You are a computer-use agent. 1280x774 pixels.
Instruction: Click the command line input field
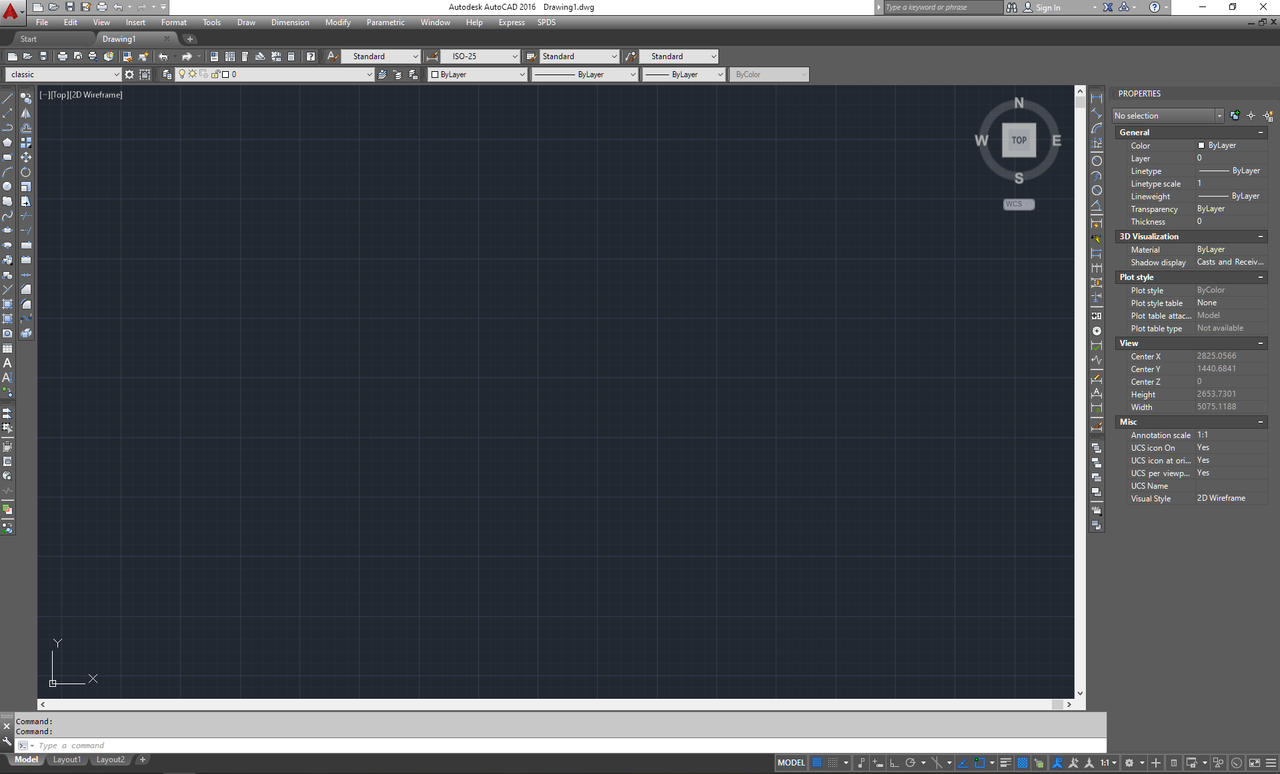pyautogui.click(x=570, y=745)
